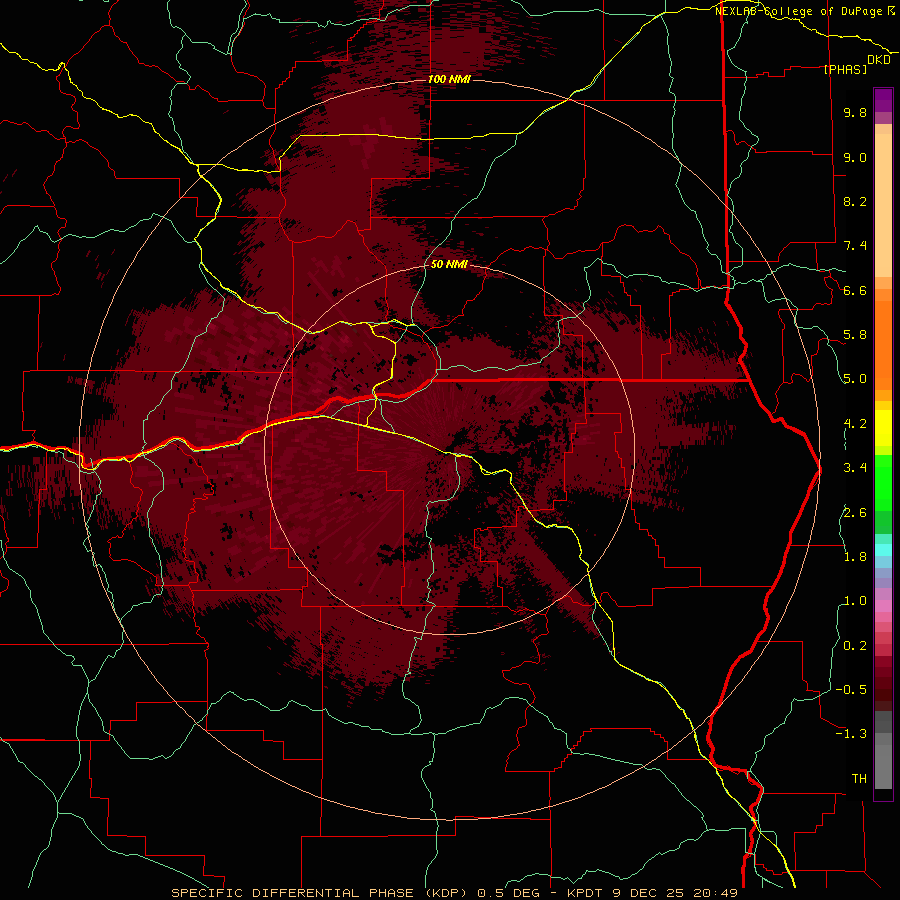This screenshot has height=900, width=900.
Task: Click the 0.2 value on the color scale
Action: 855,645
